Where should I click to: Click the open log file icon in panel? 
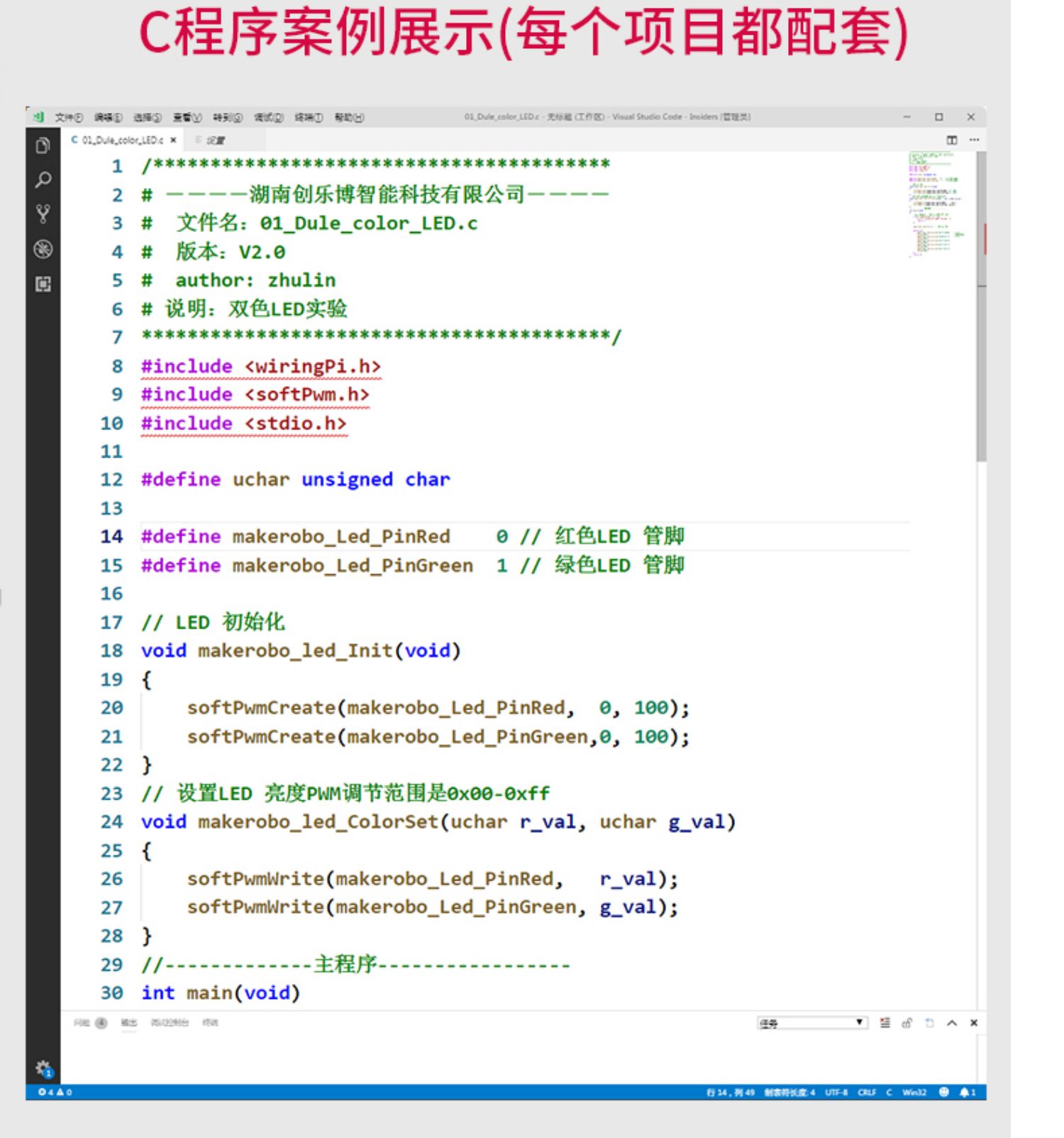pos(929,1022)
